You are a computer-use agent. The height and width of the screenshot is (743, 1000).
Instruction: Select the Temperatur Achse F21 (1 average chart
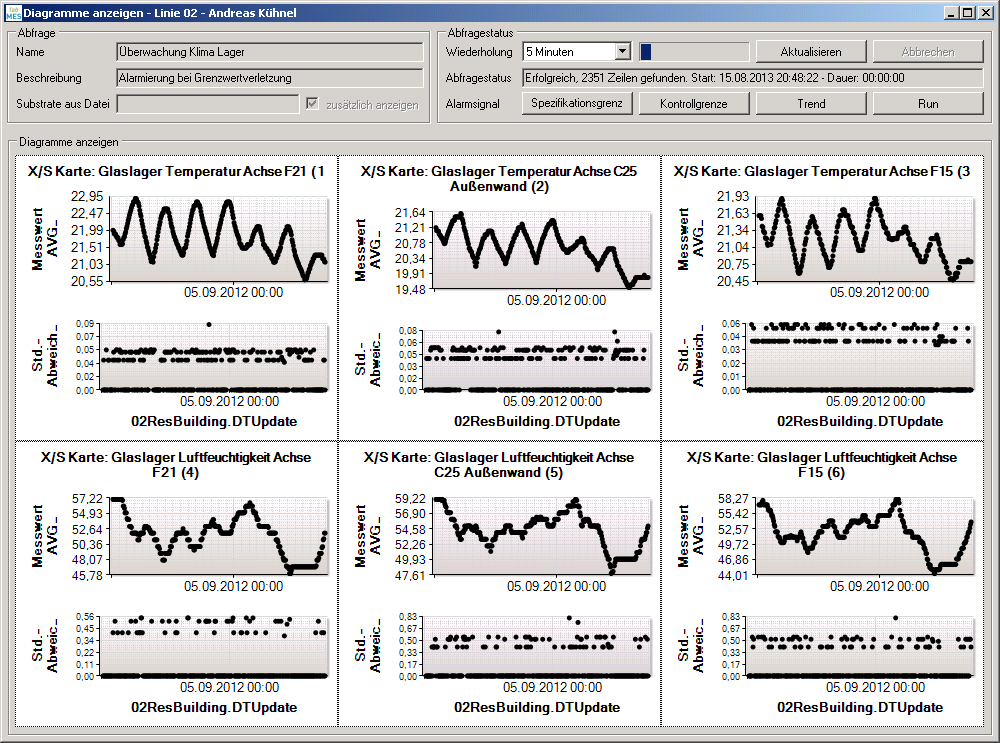pyautogui.click(x=218, y=238)
